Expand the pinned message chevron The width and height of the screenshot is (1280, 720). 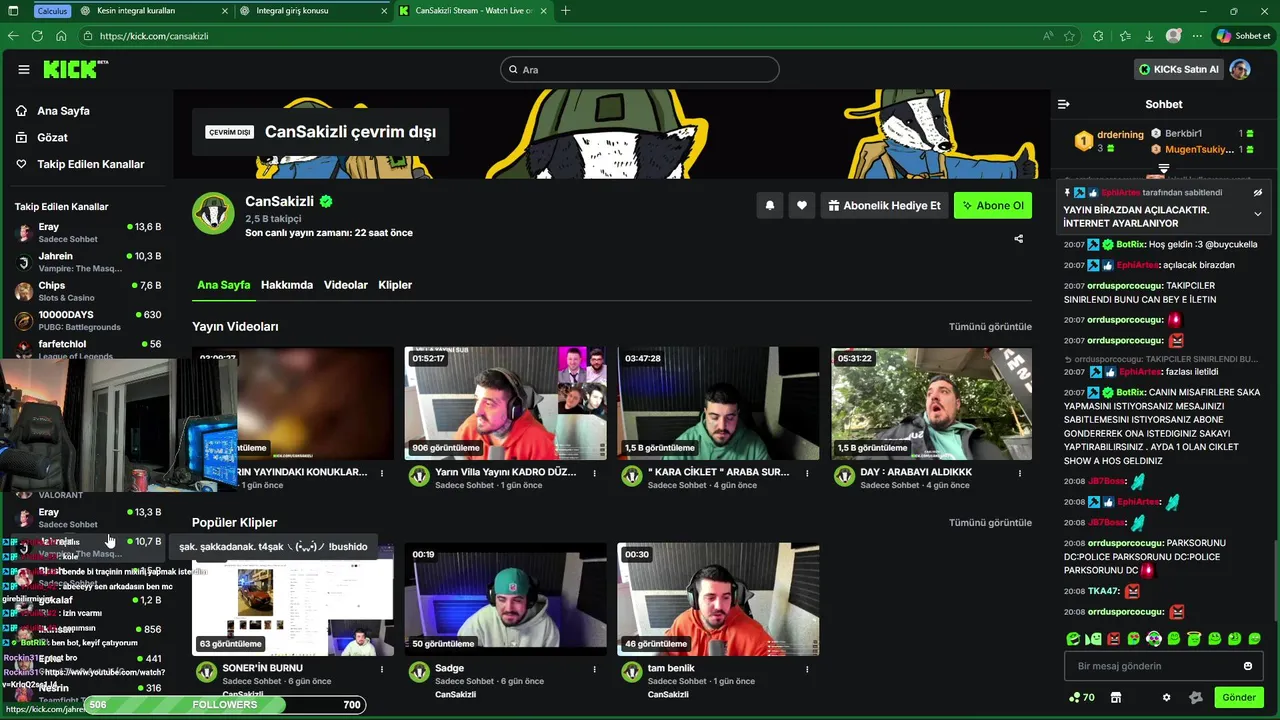click(1258, 214)
